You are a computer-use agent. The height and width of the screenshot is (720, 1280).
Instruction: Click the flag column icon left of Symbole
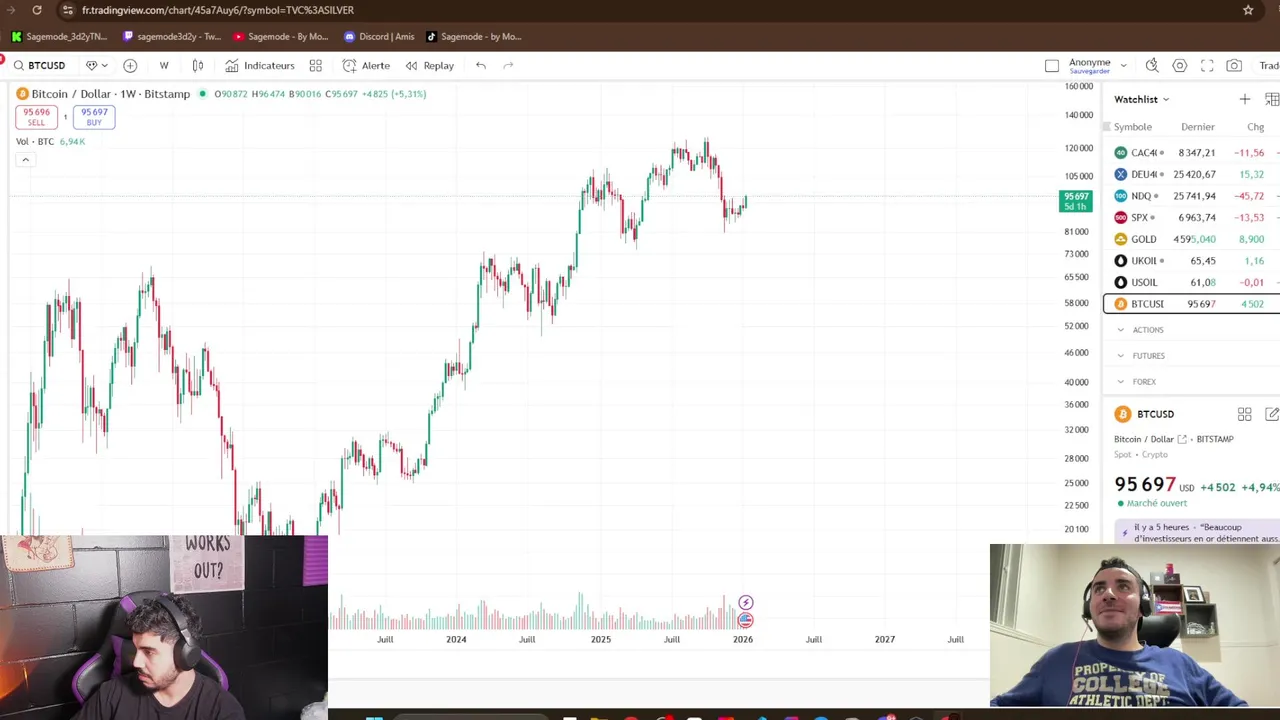1107,127
